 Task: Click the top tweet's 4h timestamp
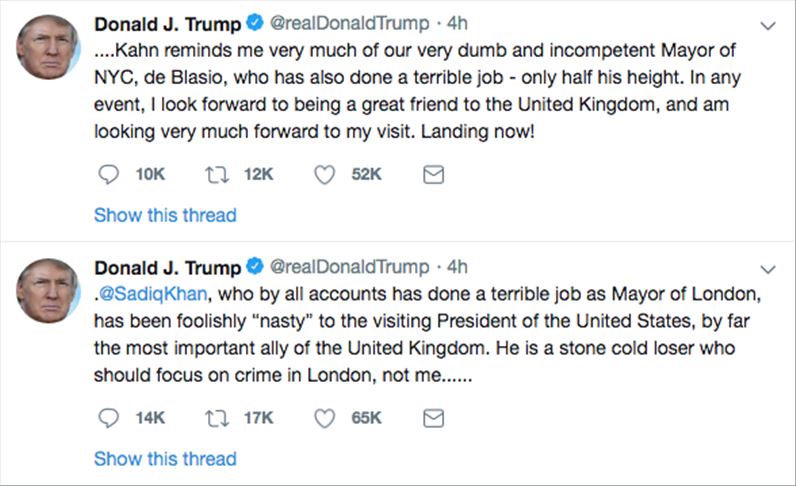click(457, 24)
